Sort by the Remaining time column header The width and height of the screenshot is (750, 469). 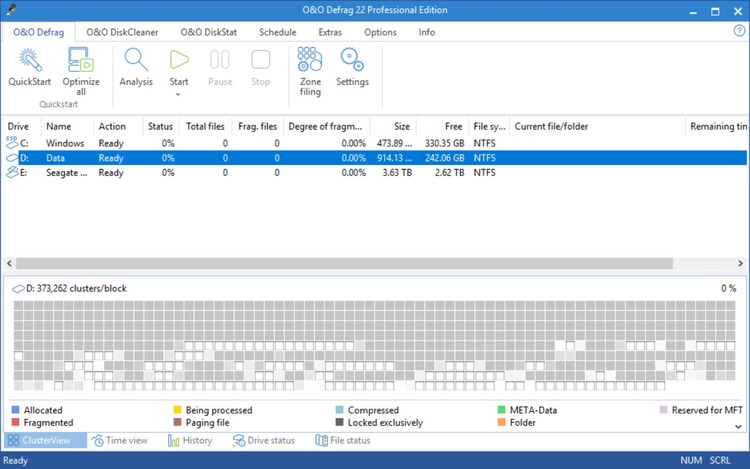pyautogui.click(x=718, y=126)
